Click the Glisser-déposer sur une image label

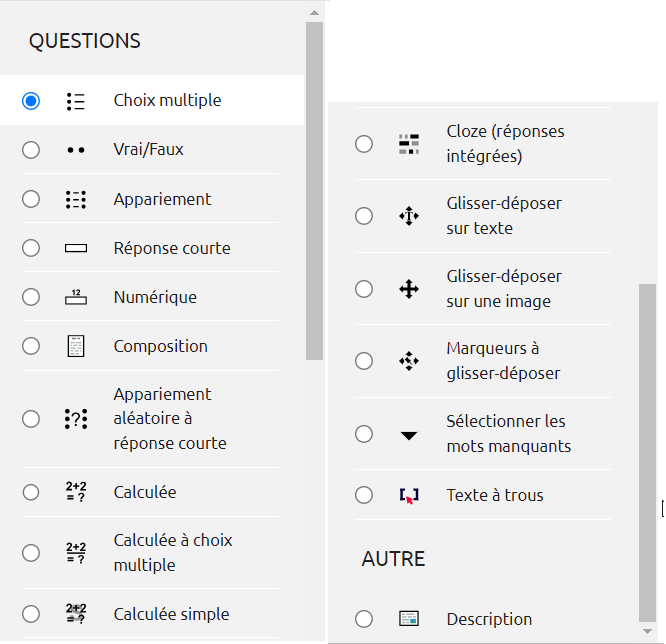(504, 288)
